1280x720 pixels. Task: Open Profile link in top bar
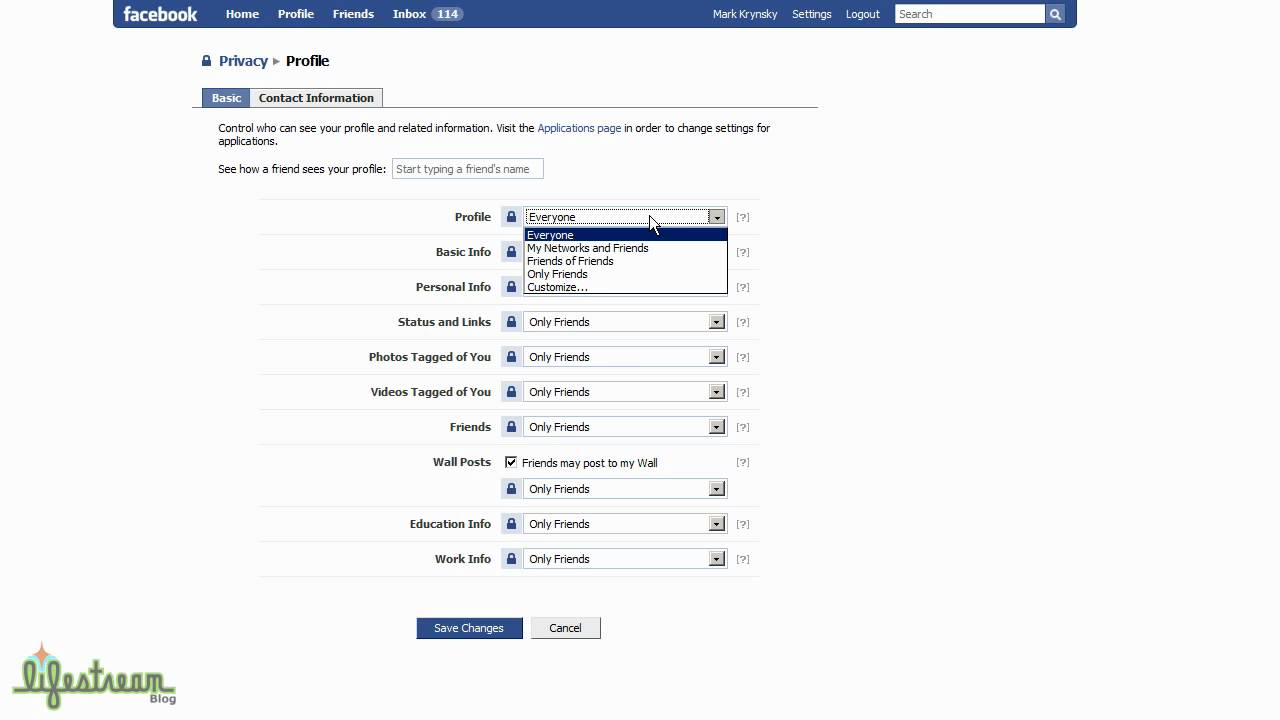(x=296, y=14)
